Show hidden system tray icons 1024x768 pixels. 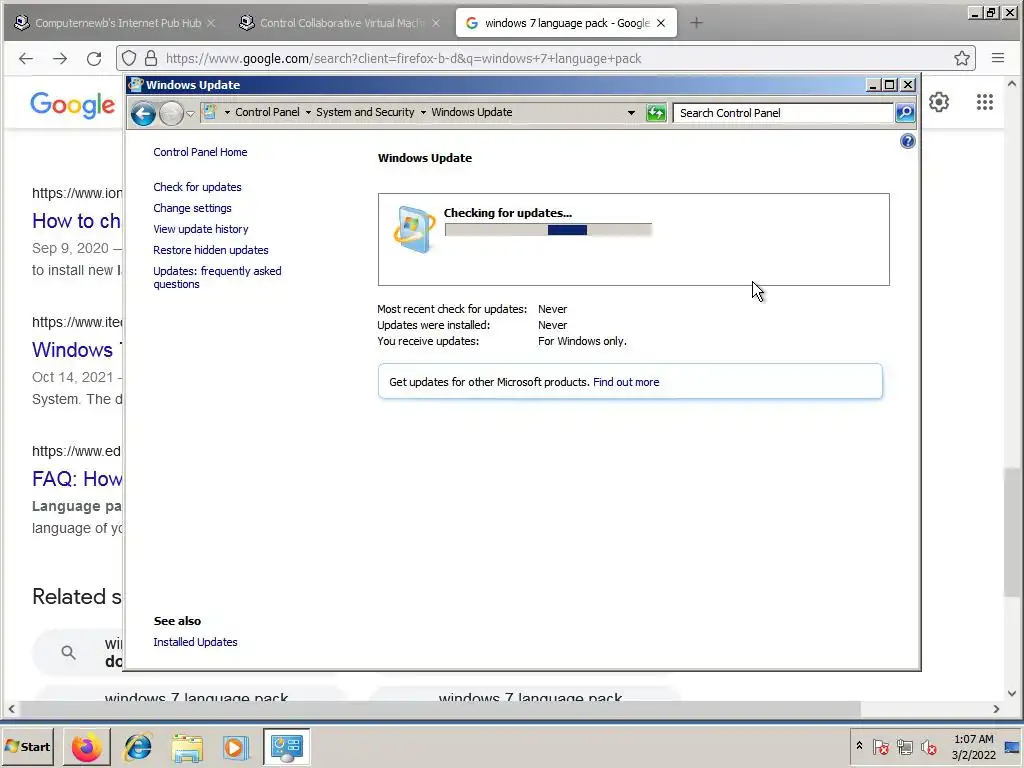click(x=859, y=746)
